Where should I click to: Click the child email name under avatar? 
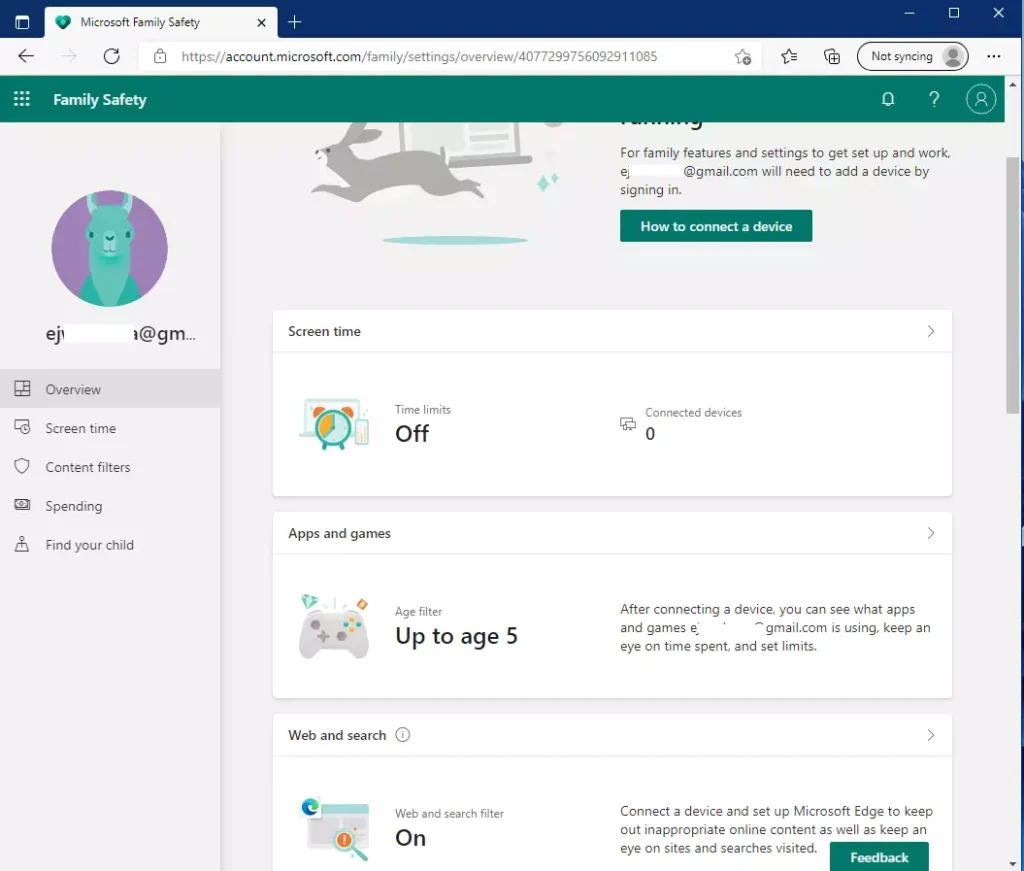pos(121,334)
